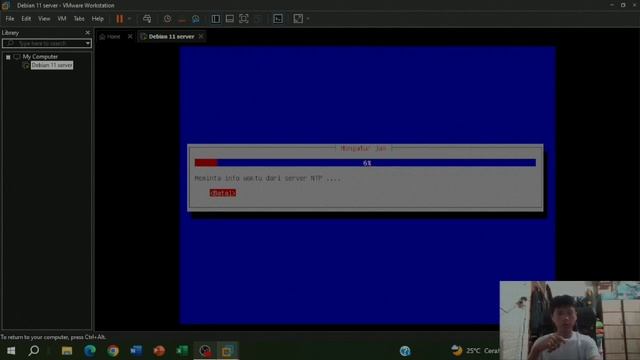640x360 pixels.
Task: Open the Windows Start menu
Action: click(x=11, y=351)
